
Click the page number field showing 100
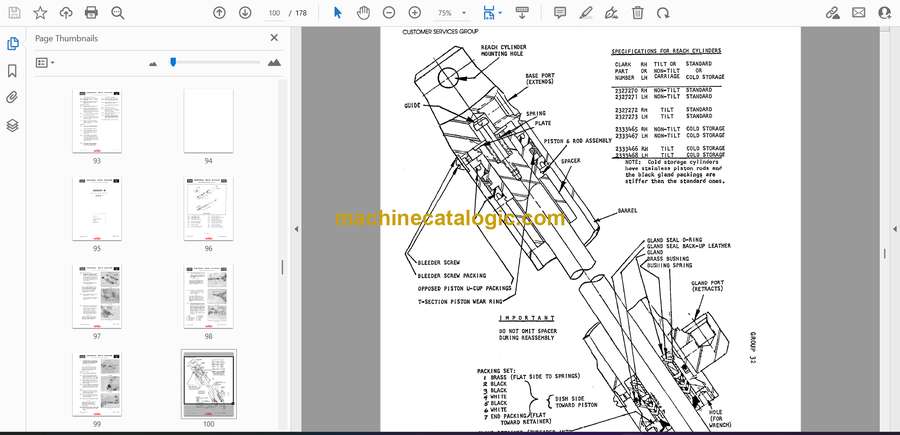(274, 13)
